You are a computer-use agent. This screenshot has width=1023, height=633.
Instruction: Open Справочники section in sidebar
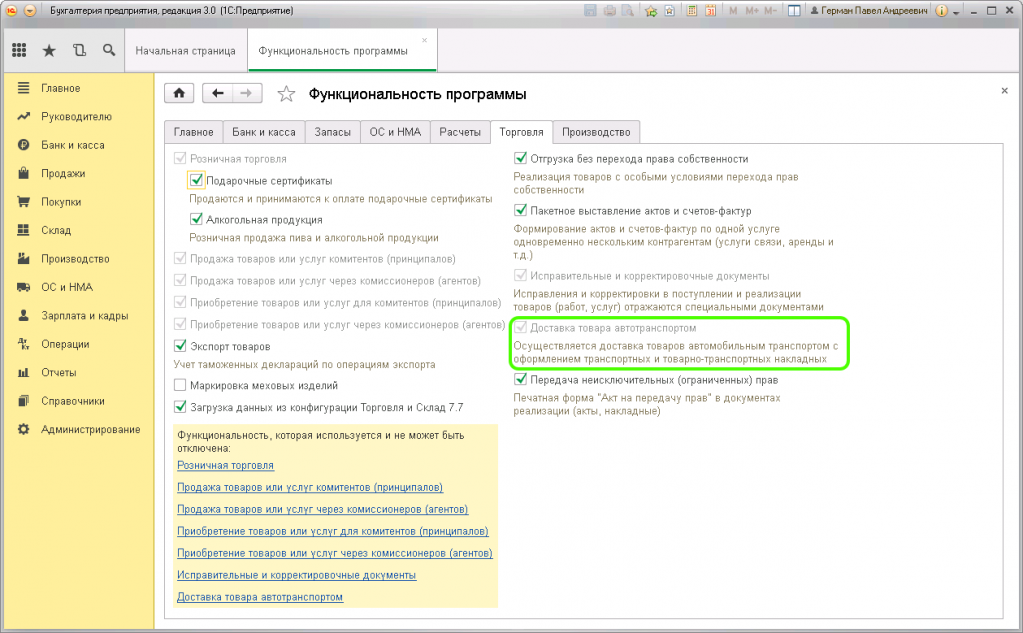pos(72,401)
